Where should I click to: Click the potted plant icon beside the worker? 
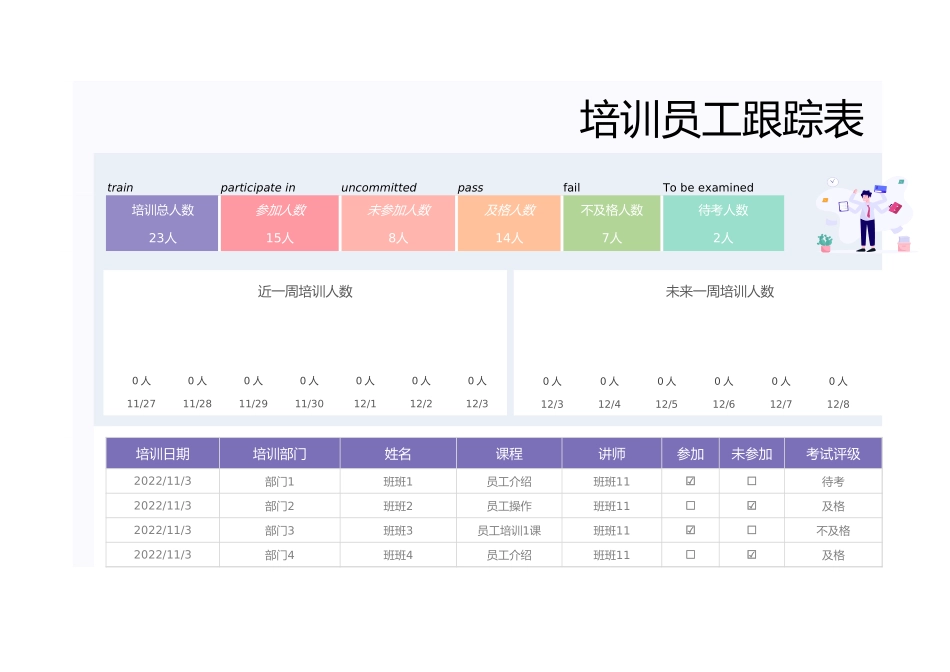point(824,243)
